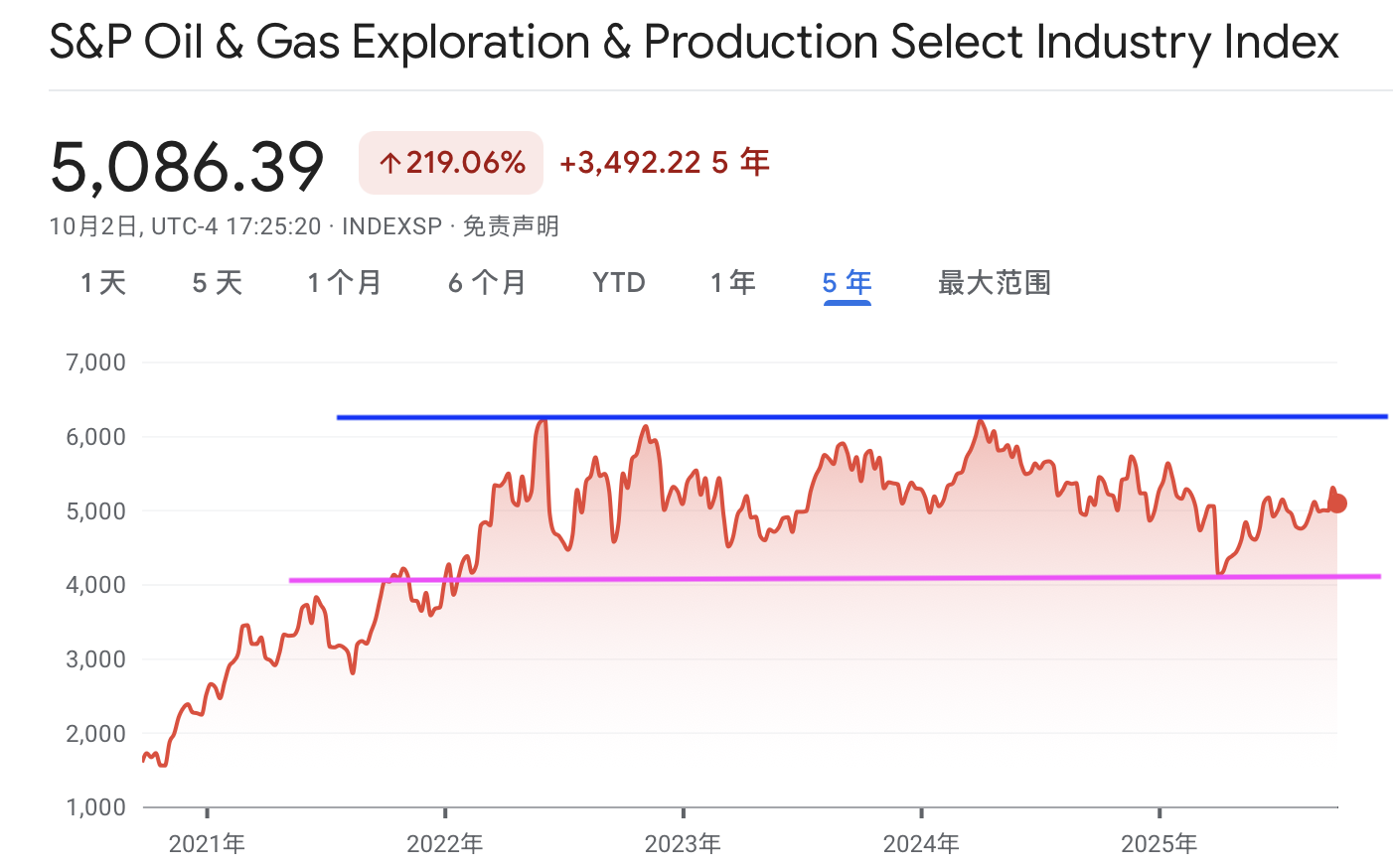Select the YTD tab
This screenshot has width=1393, height=868.
[x=619, y=283]
